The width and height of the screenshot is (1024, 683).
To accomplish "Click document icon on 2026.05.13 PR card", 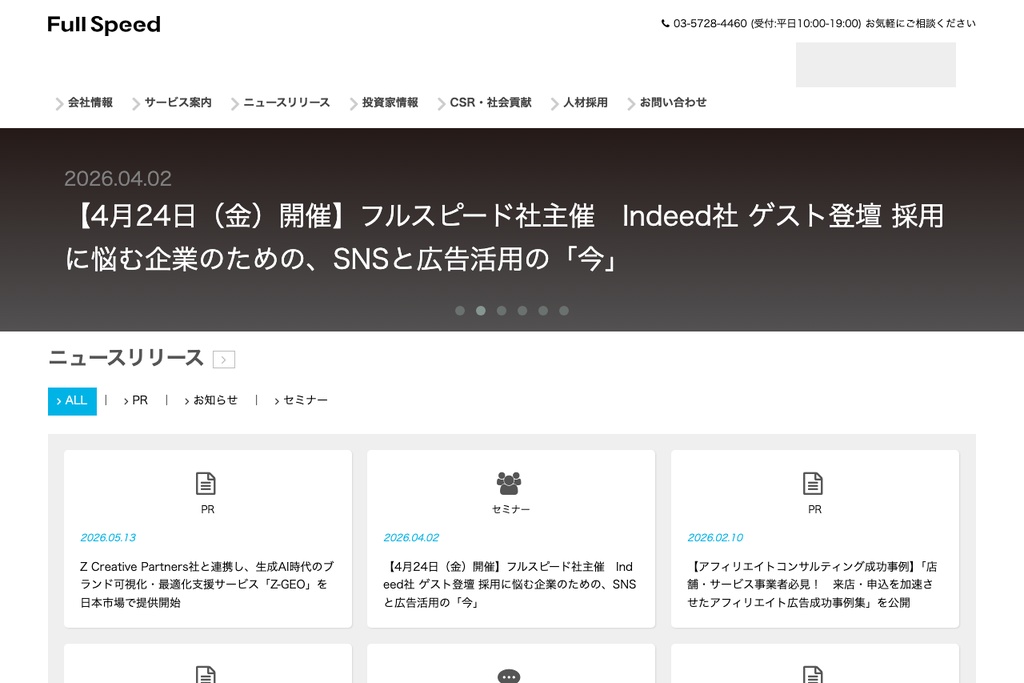I will point(206,484).
